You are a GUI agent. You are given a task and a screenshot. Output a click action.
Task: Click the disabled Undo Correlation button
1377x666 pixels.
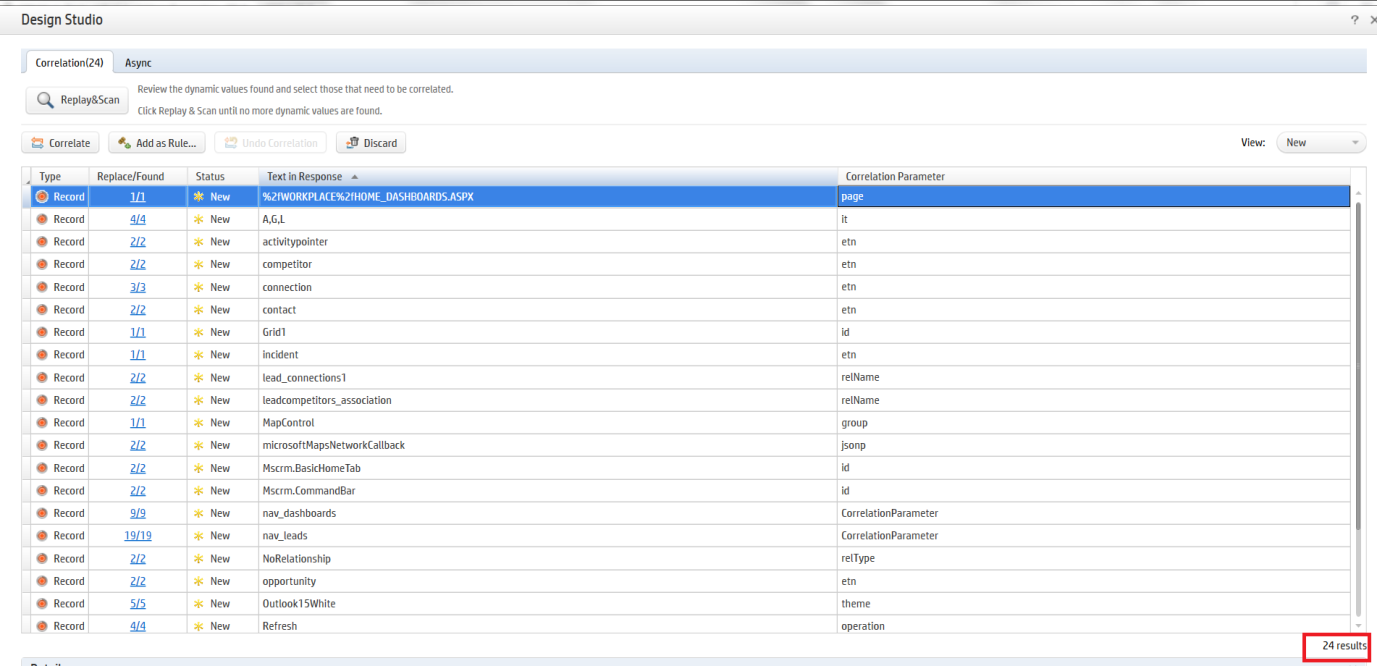pos(271,143)
